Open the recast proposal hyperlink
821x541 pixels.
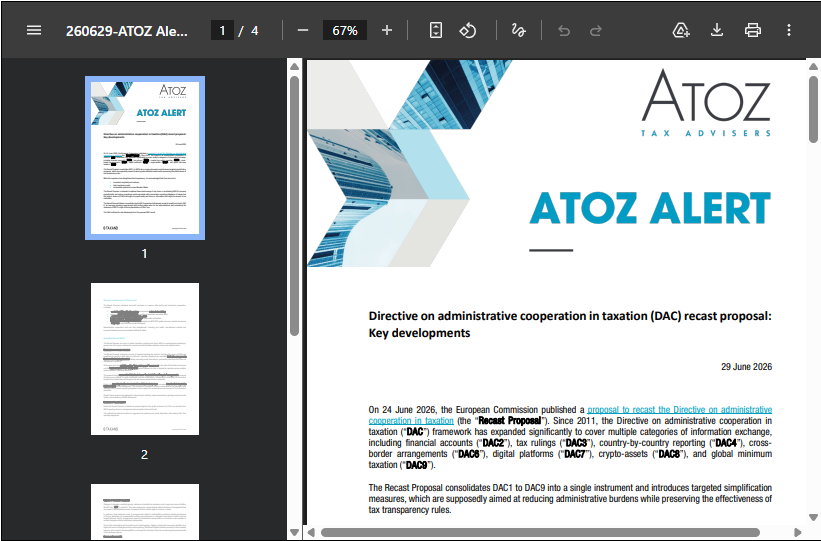click(680, 410)
